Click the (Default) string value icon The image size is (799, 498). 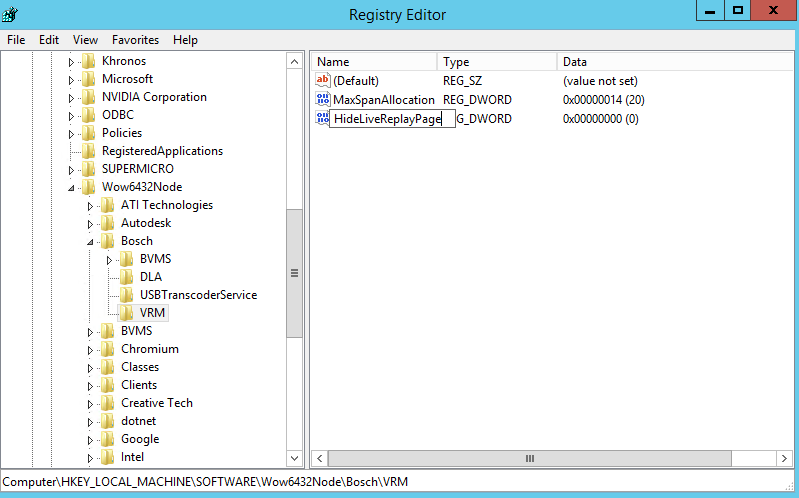[x=322, y=81]
